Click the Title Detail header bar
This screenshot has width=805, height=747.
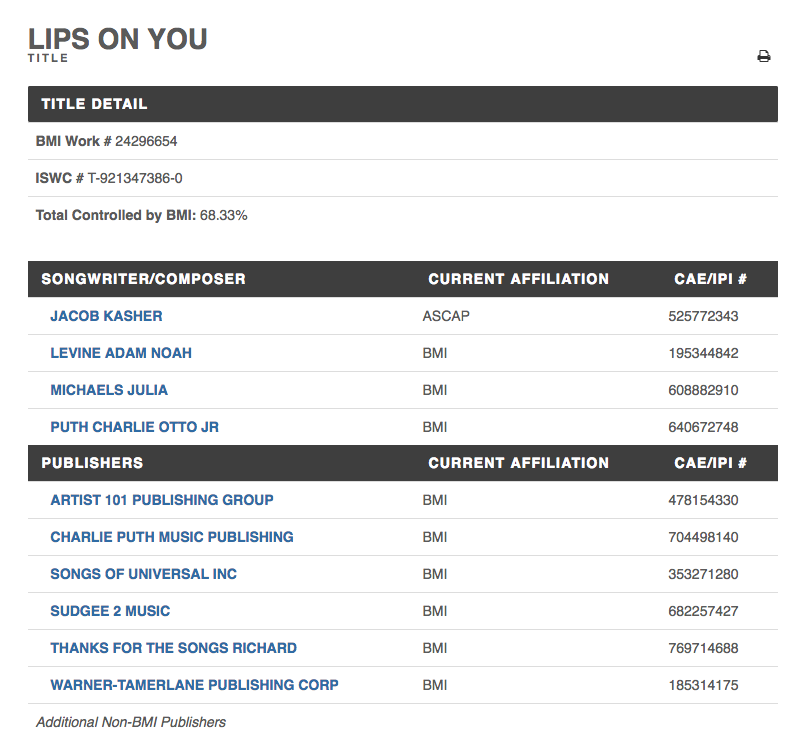click(402, 104)
